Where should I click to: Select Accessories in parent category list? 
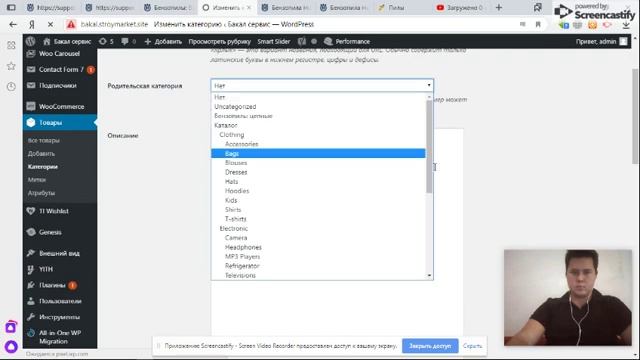(x=318, y=144)
